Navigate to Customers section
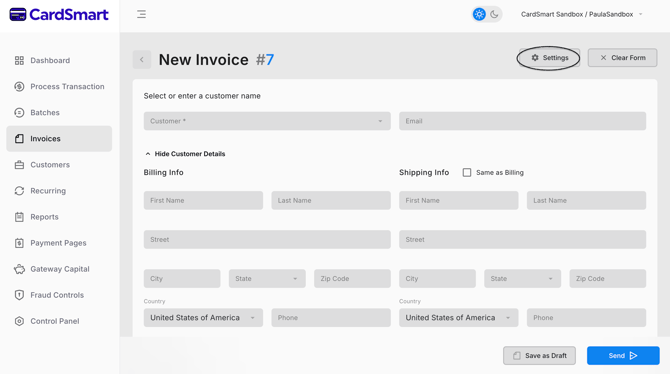This screenshot has width=670, height=374. tap(59, 165)
